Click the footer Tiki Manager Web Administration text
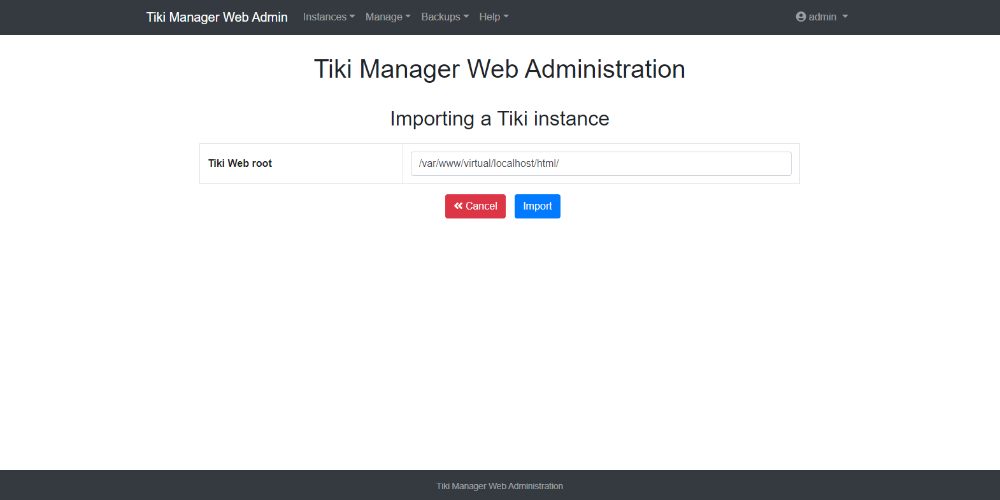The image size is (1000, 500). coord(500,486)
